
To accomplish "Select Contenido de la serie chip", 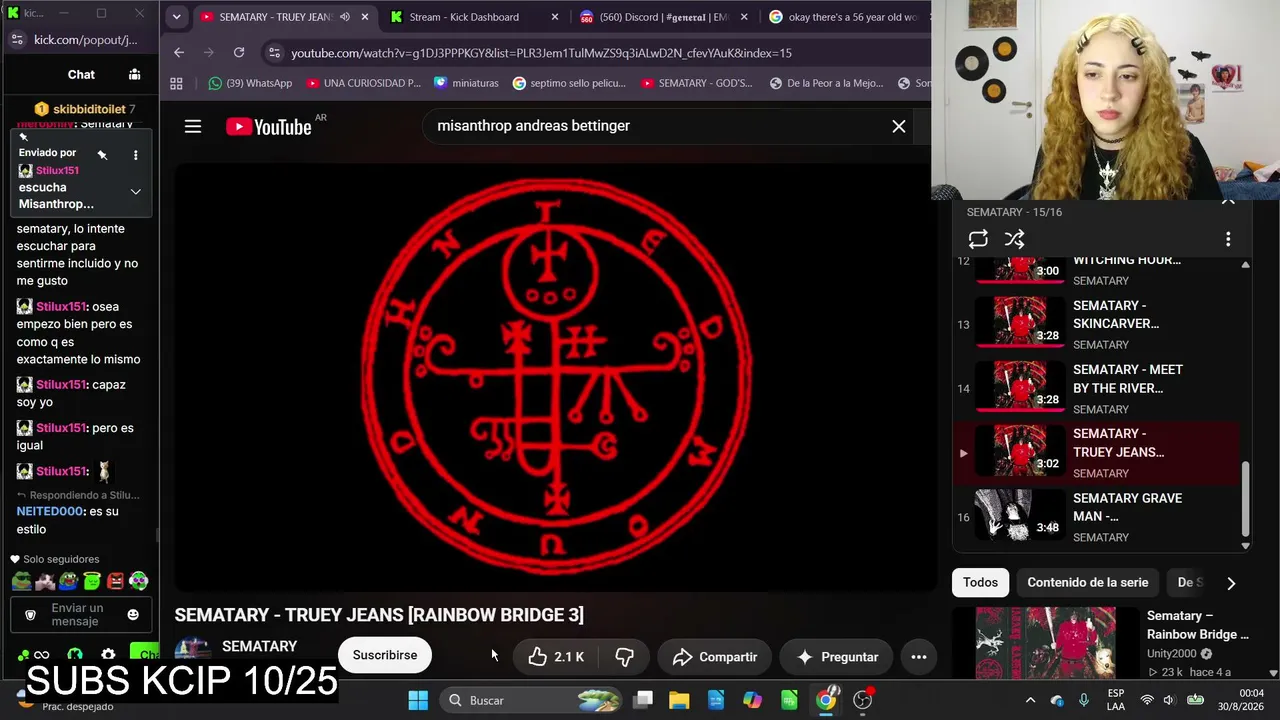I will click(x=1087, y=582).
